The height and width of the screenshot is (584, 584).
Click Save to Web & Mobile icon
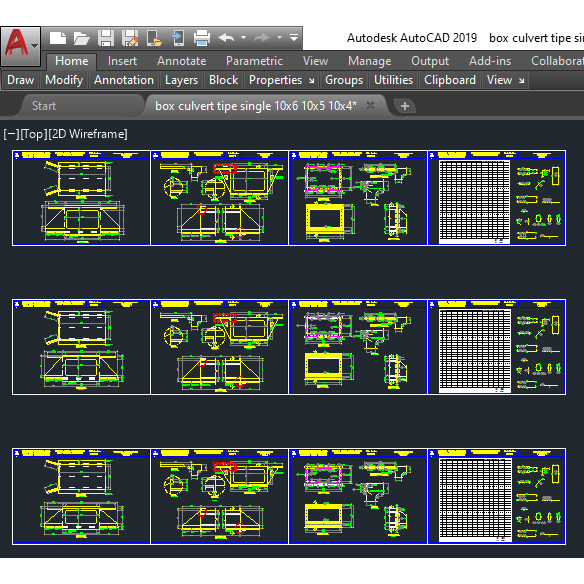click(178, 38)
